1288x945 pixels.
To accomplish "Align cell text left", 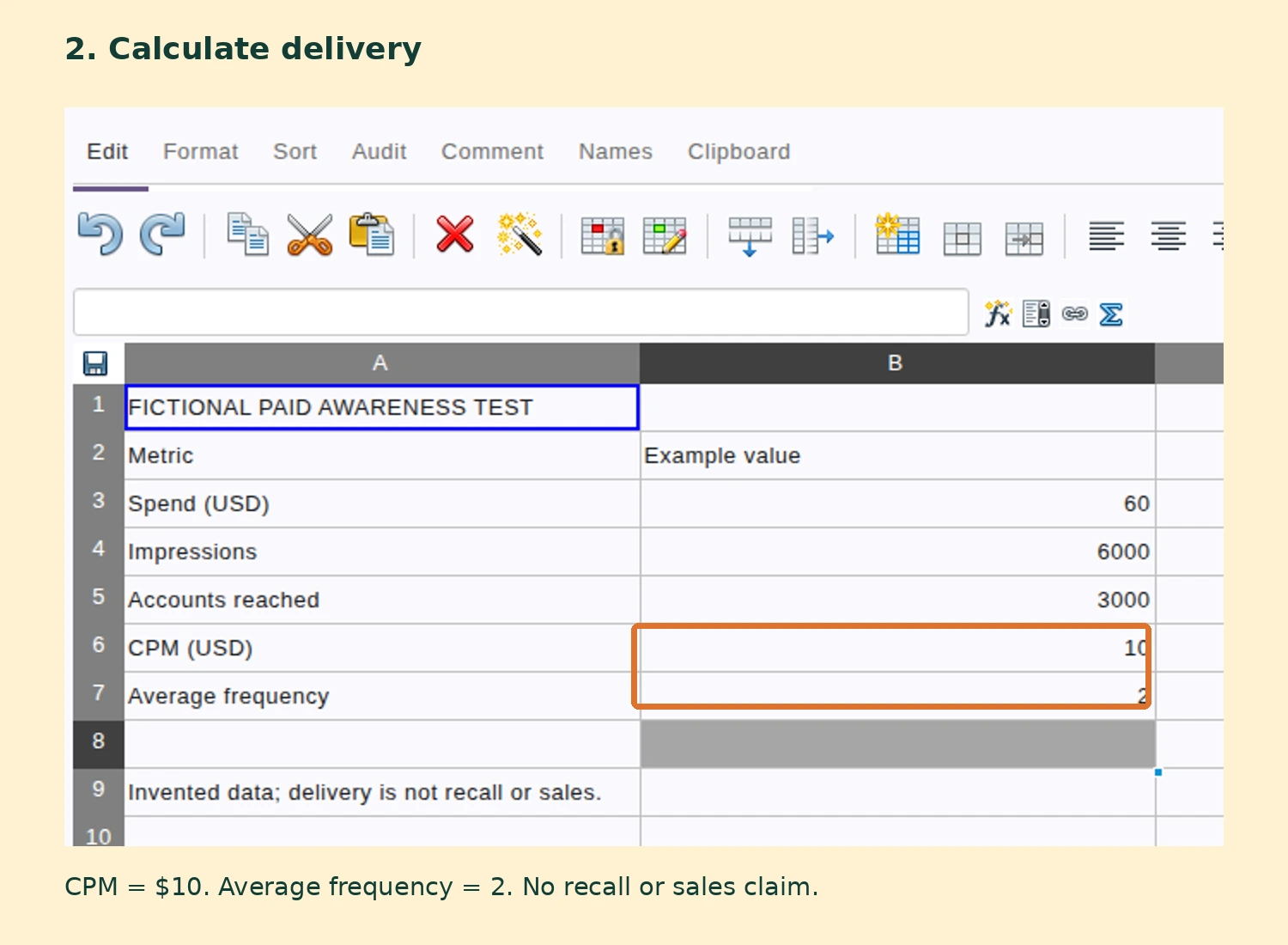I will pyautogui.click(x=1106, y=235).
